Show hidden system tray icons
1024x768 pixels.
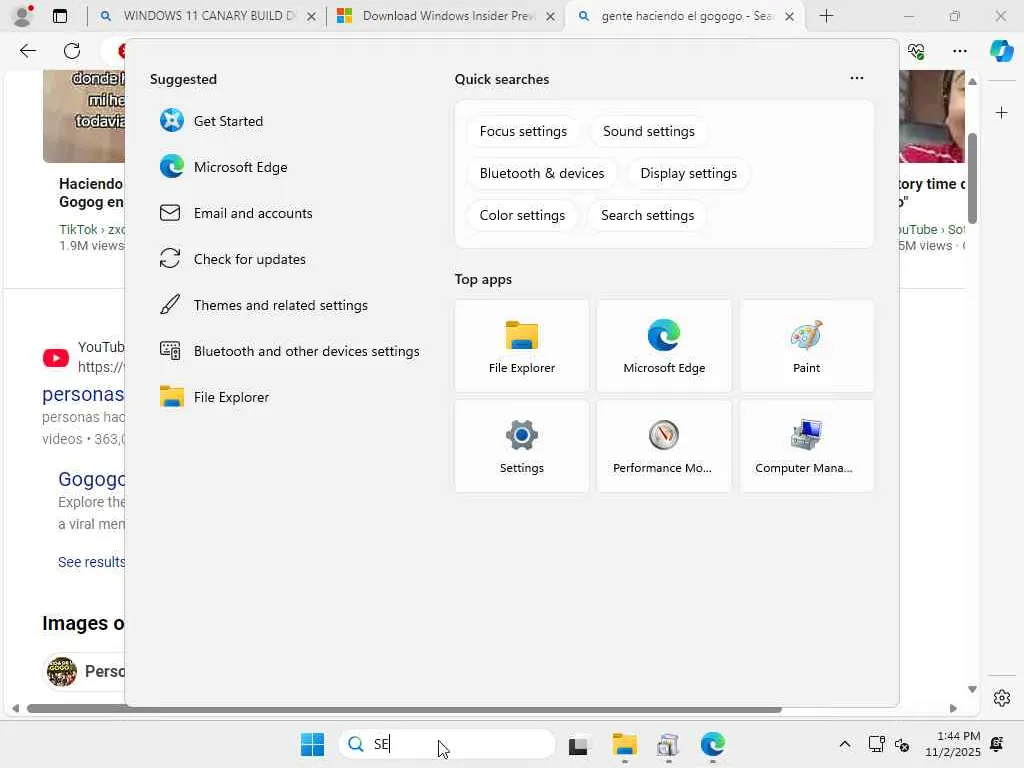point(844,744)
